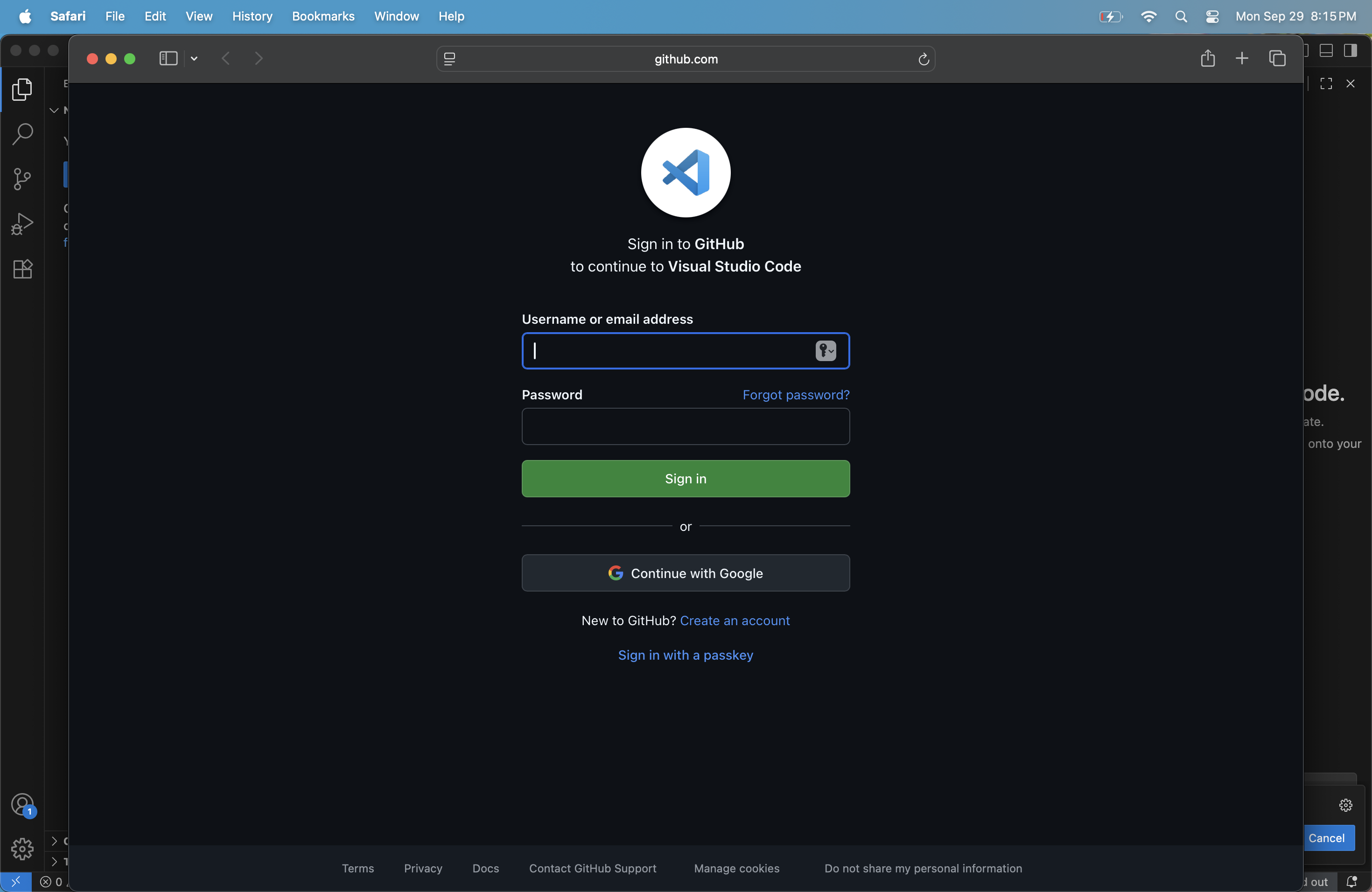
Task: Click the green Sign in button
Action: point(686,479)
